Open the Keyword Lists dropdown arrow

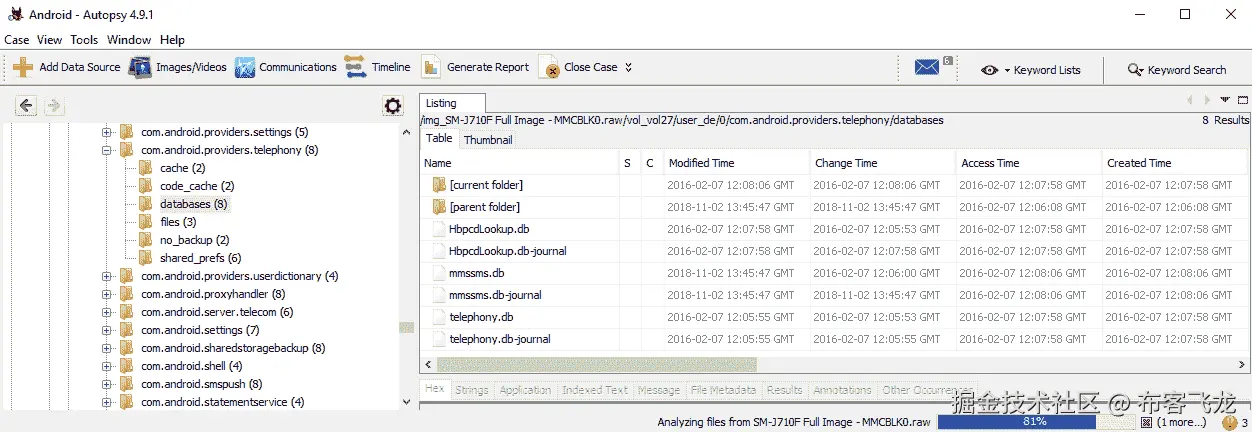[1007, 71]
